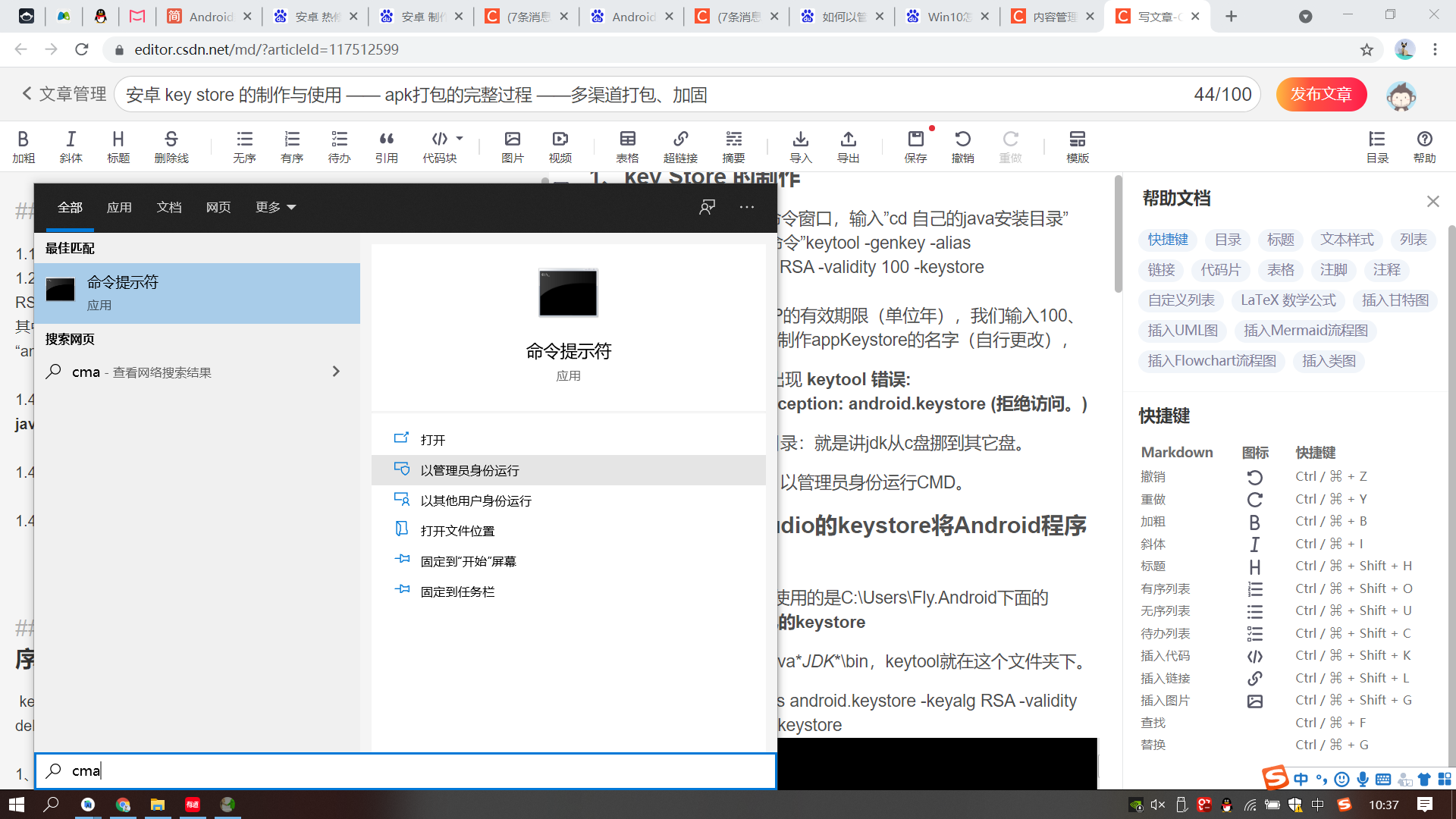The image size is (1456, 819).
Task: Run 命令提示符 as administrator
Action: [470, 470]
